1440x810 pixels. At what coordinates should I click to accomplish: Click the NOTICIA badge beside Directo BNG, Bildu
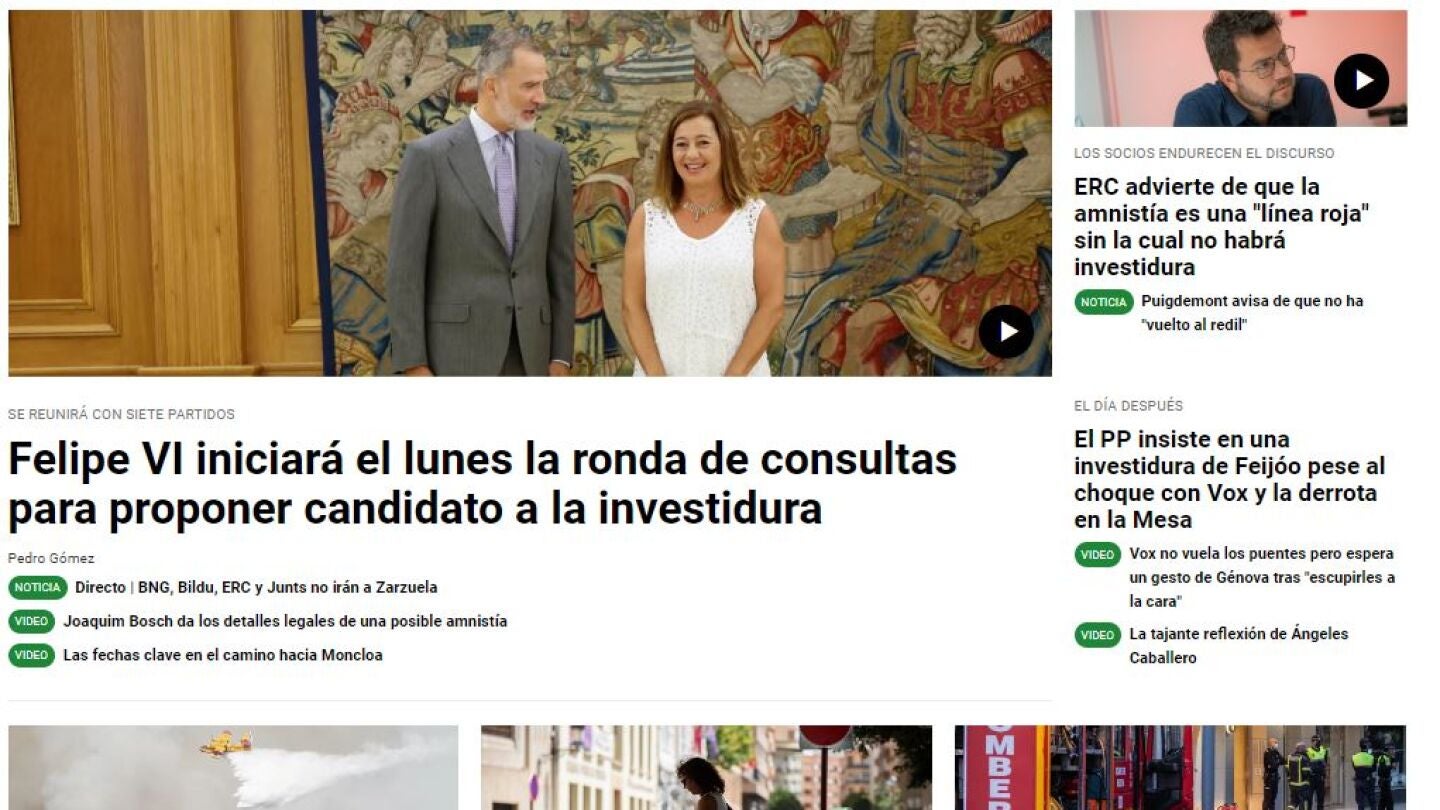(x=38, y=588)
